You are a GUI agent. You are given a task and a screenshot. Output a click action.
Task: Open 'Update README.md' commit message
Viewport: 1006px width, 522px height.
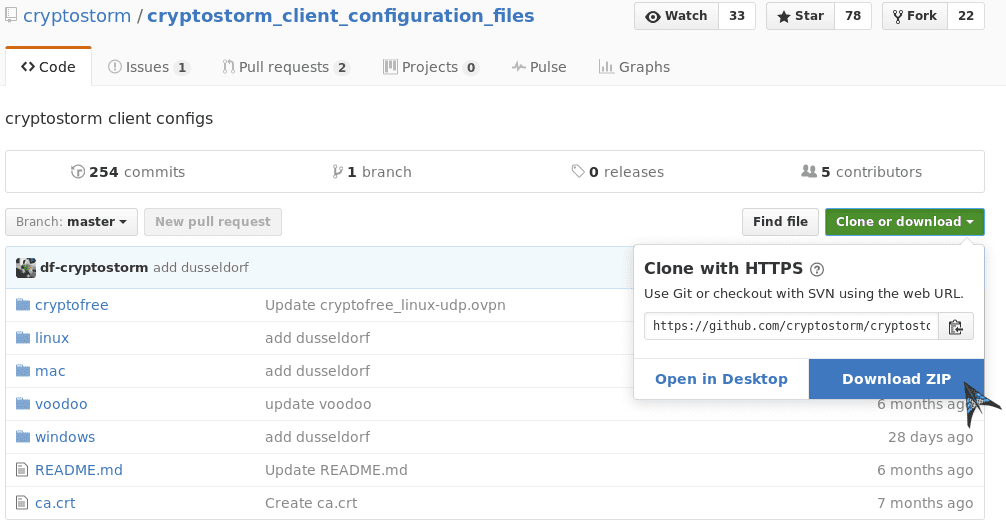[x=336, y=470]
